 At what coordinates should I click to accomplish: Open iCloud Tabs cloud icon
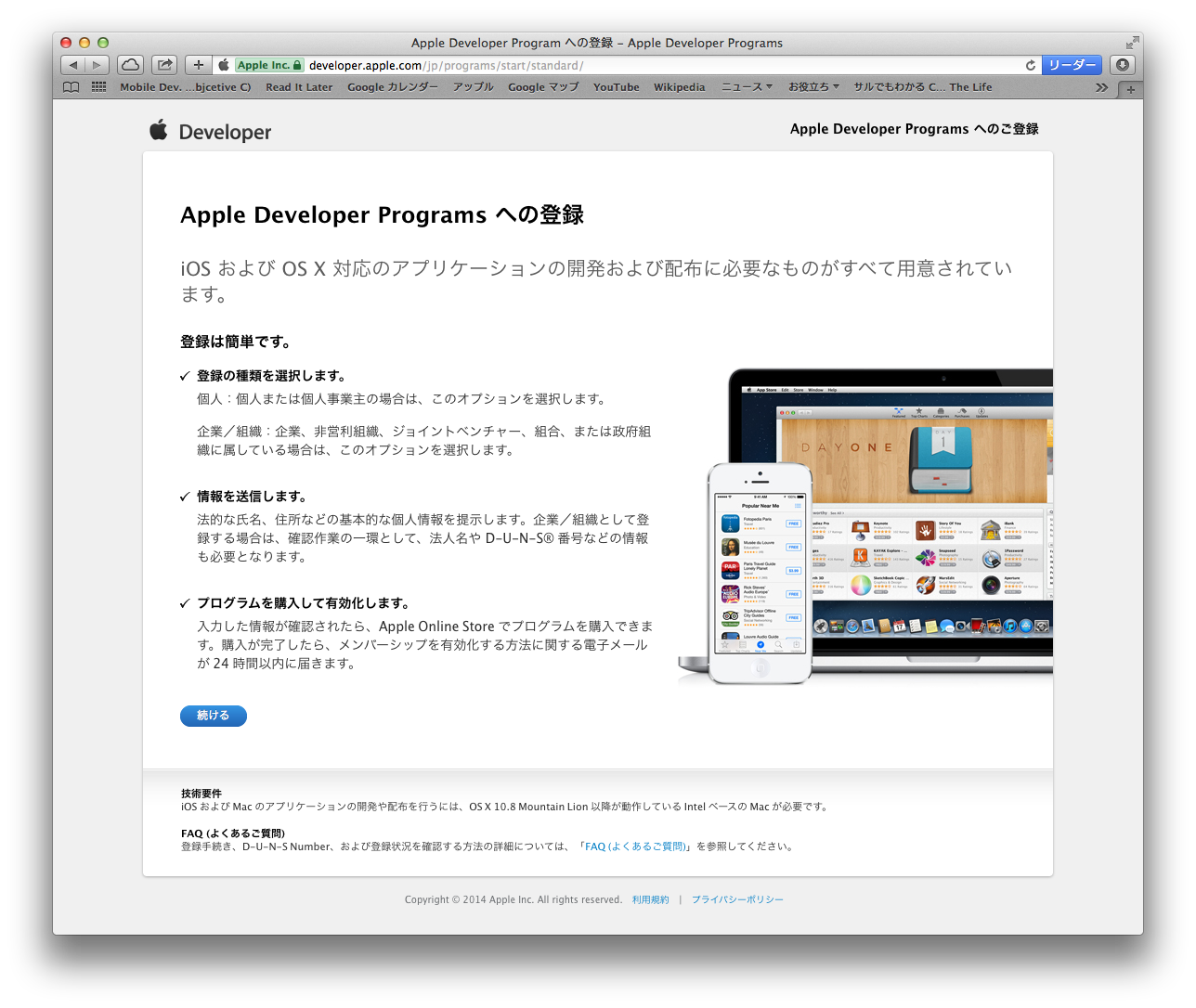tap(131, 65)
